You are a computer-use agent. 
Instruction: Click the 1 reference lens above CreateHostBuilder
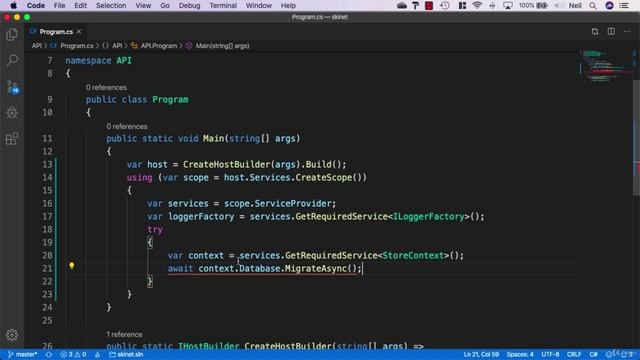tap(124, 334)
